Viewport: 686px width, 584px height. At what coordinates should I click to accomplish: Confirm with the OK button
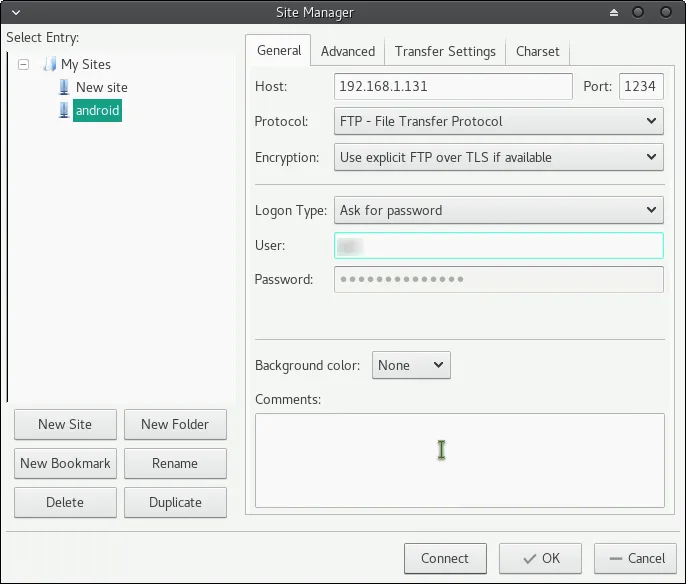(541, 558)
